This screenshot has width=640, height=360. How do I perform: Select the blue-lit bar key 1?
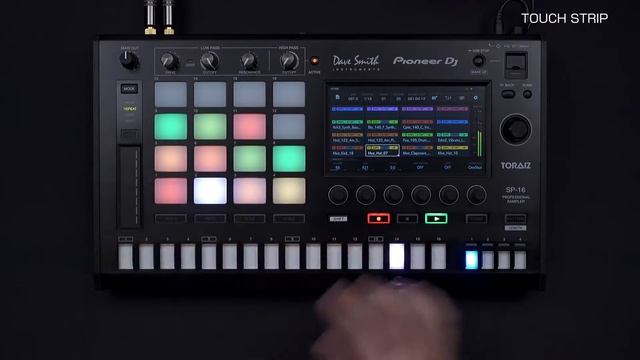pos(471,260)
